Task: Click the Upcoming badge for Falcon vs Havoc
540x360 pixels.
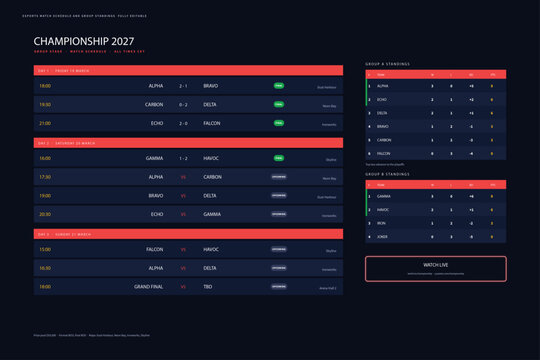Action: click(x=279, y=249)
